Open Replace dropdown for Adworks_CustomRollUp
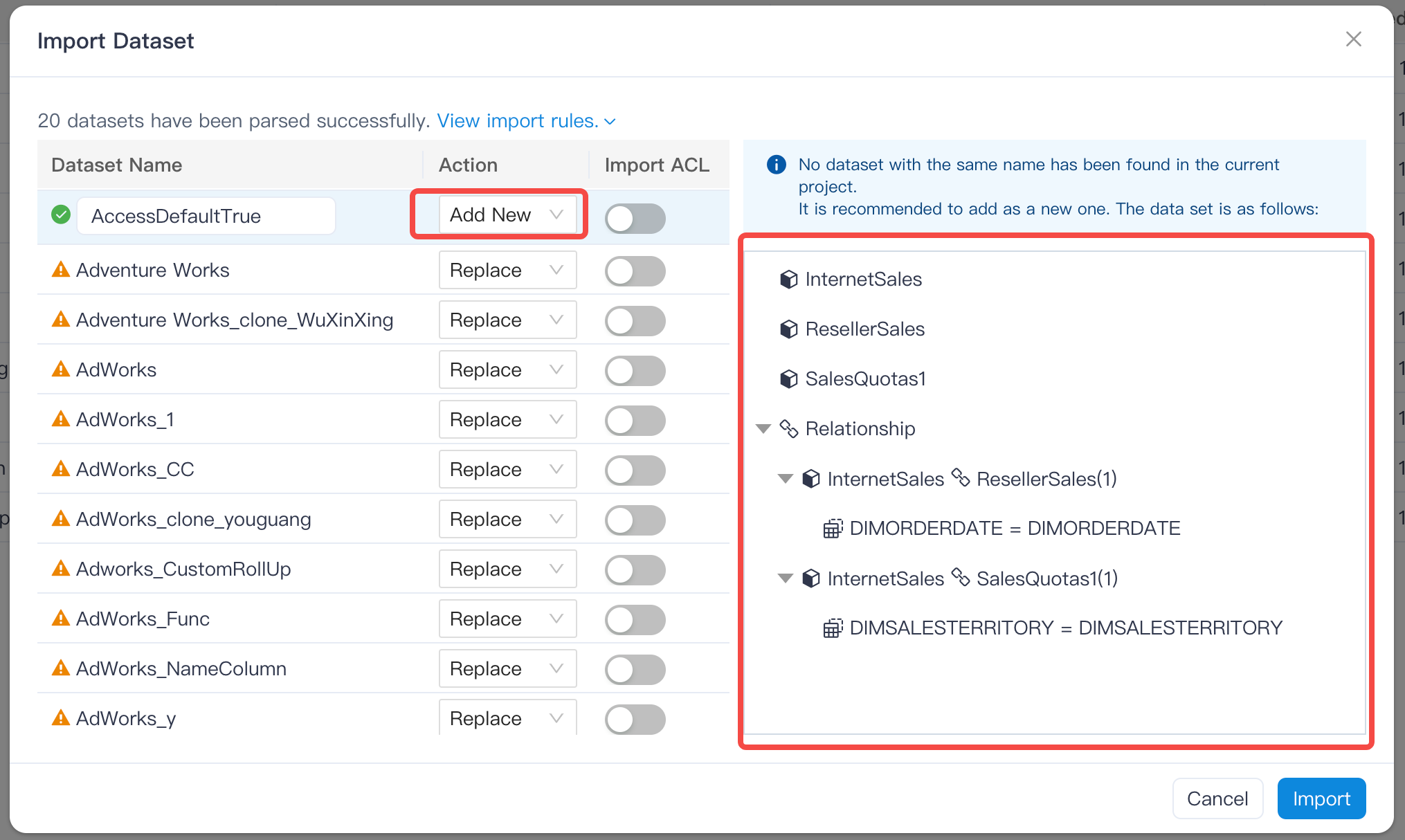Viewport: 1405px width, 840px height. tap(507, 569)
